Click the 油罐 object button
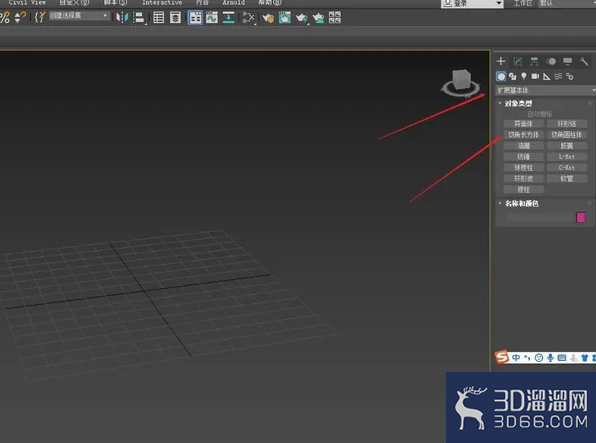This screenshot has height=443, width=596. tap(524, 146)
